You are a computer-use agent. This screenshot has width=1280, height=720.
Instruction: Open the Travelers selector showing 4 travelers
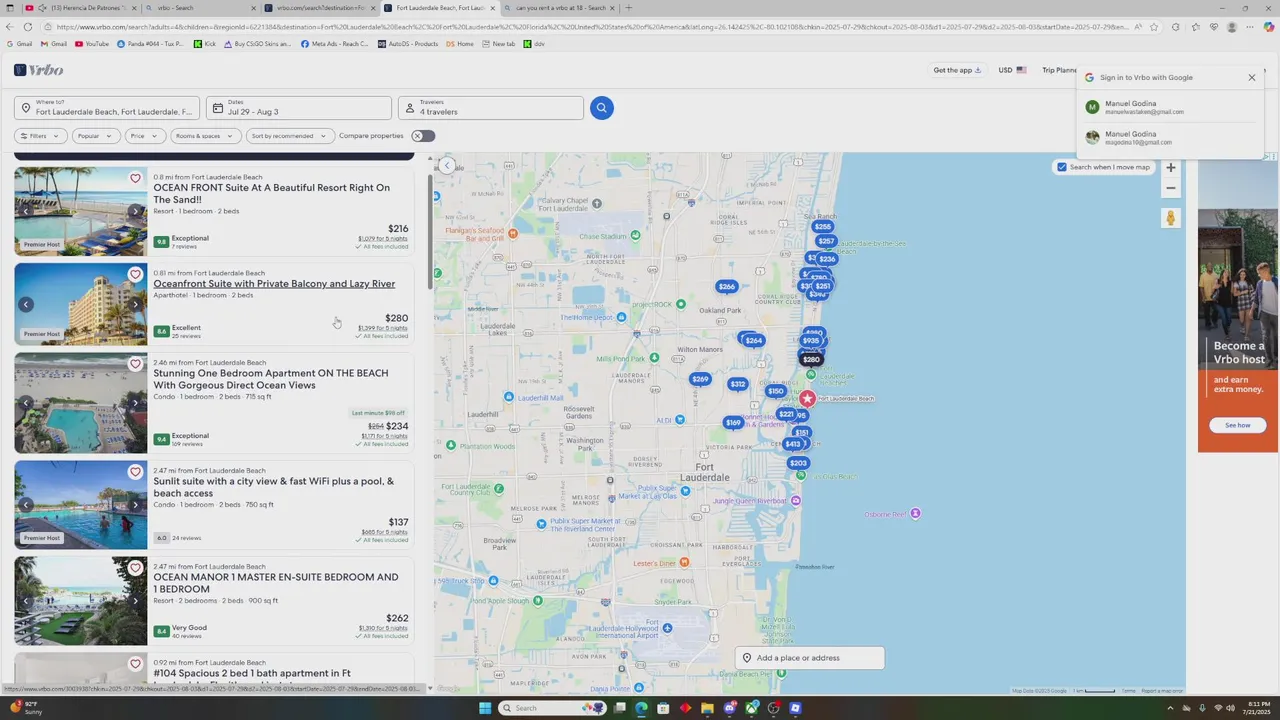[491, 108]
